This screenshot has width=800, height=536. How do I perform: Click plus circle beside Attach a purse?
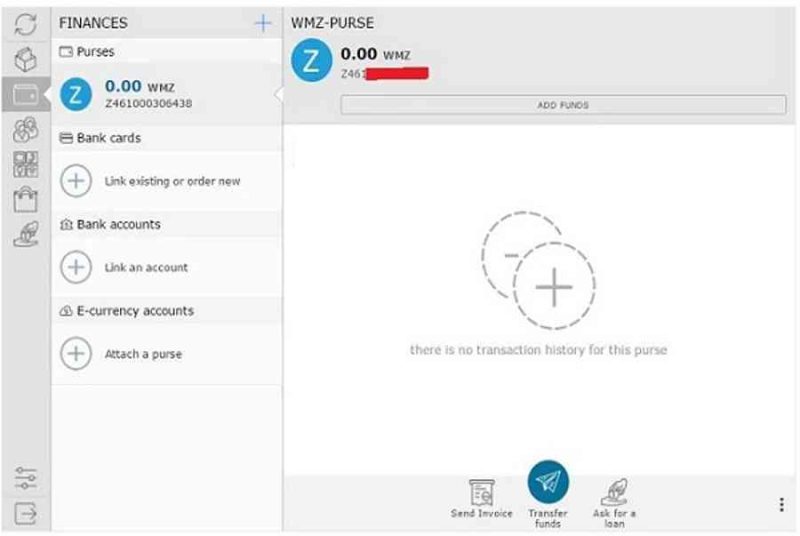(76, 353)
